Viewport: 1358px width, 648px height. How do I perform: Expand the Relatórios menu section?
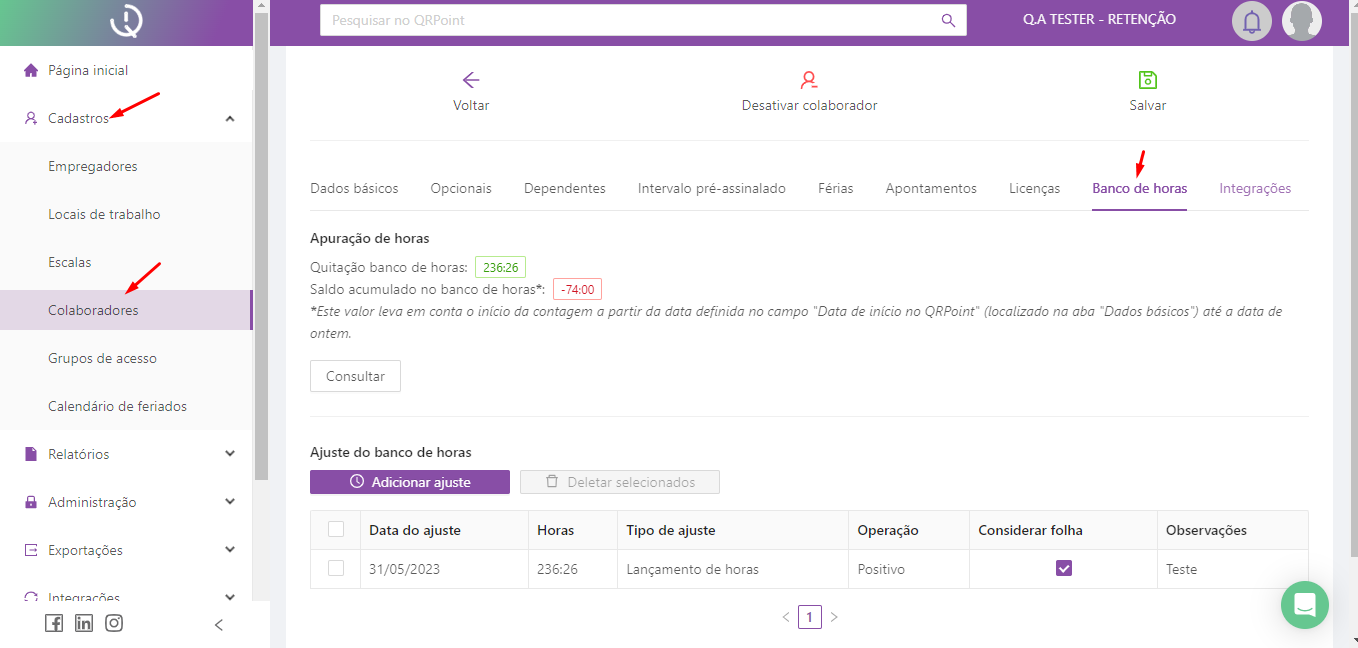coord(230,454)
